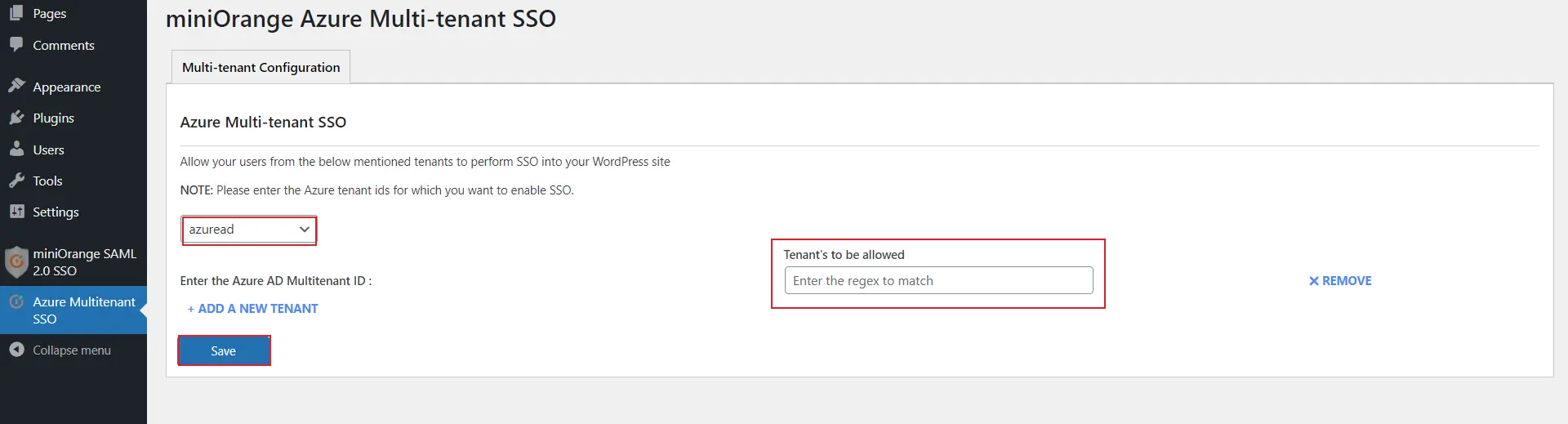Click the 'Azure Multi-tenant SSO' heading

click(x=263, y=122)
